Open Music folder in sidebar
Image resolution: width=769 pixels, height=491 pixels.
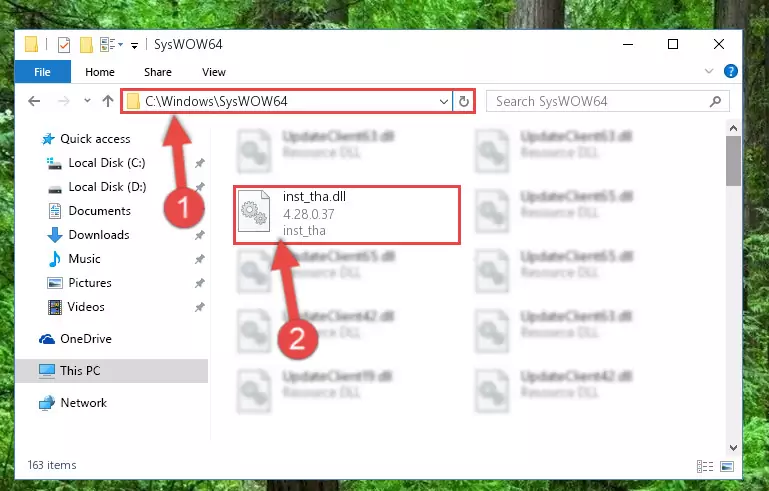(x=84, y=259)
